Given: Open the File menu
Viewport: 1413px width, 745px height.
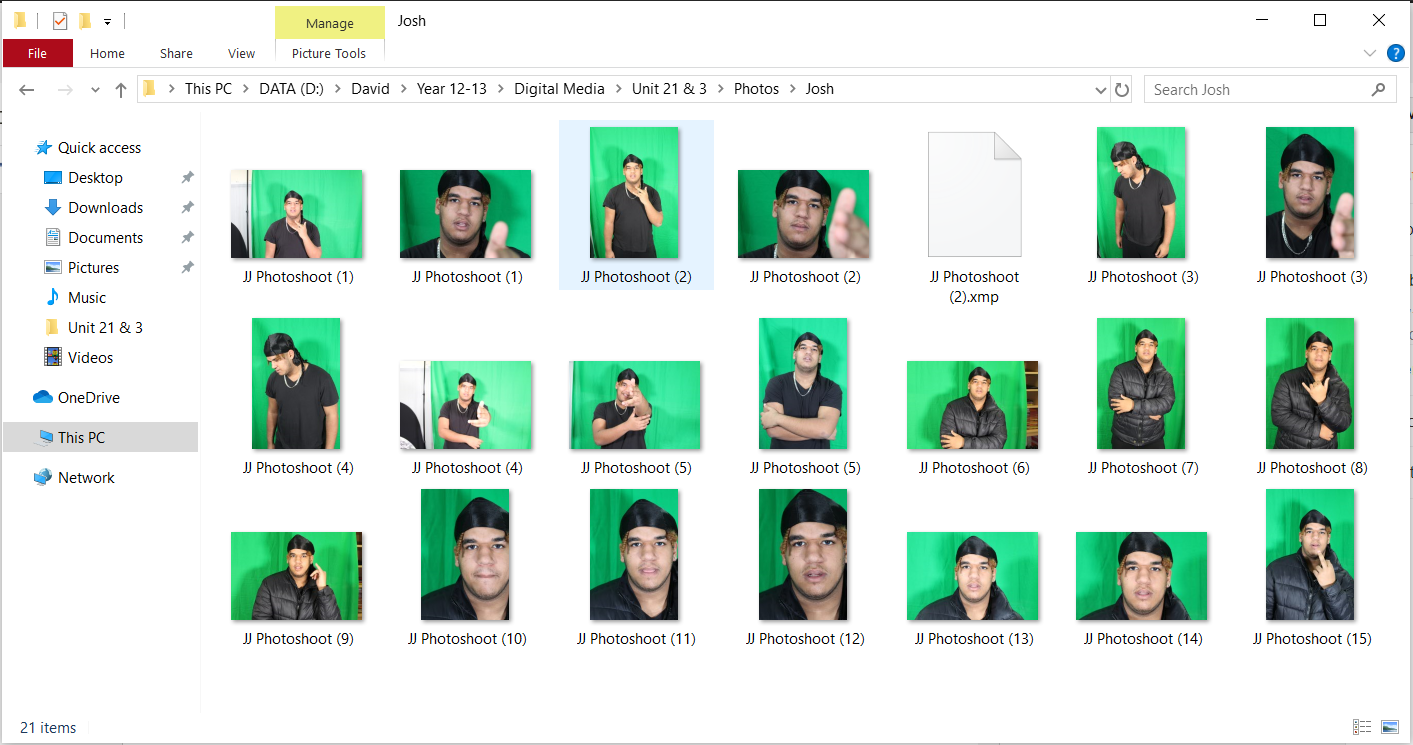Looking at the screenshot, I should (38, 53).
